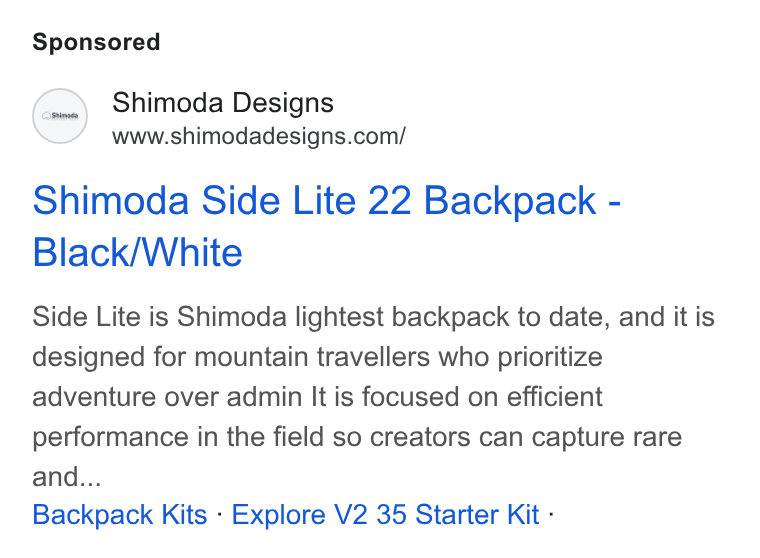
Task: Click 'Starter Kit' in the bottom sitelink
Action: click(477, 514)
